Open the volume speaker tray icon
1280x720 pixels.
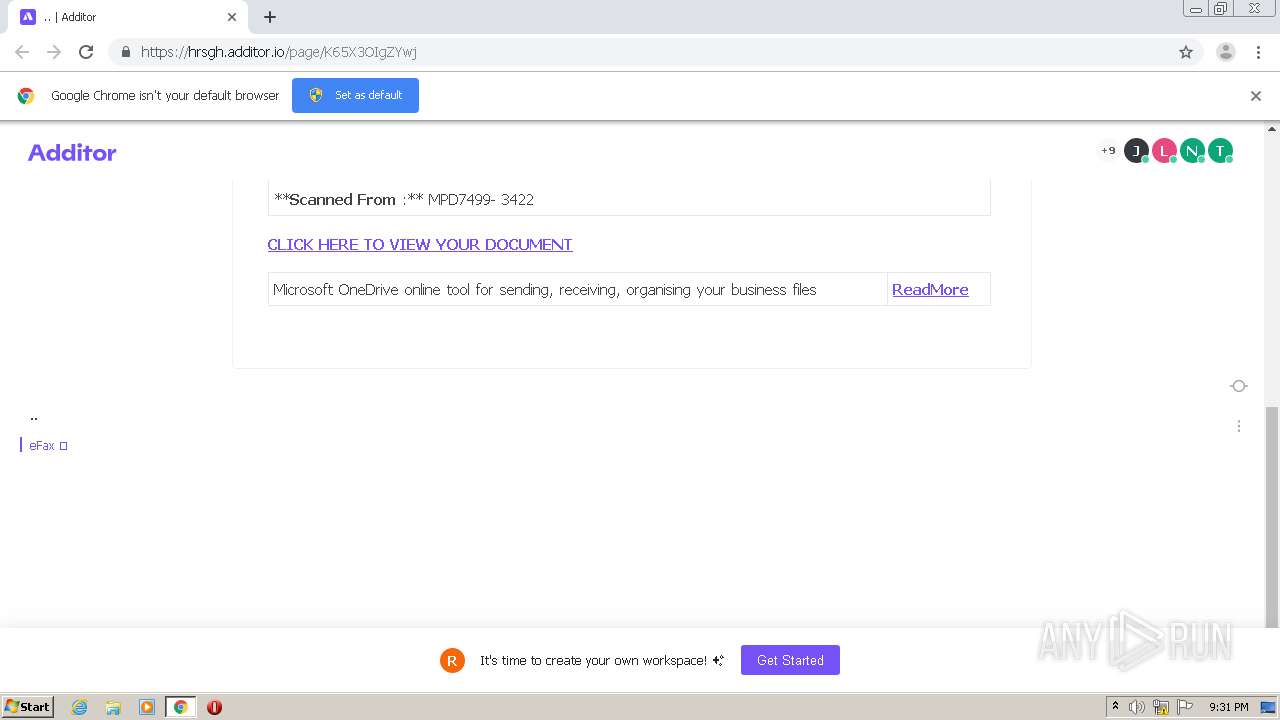[x=1137, y=707]
